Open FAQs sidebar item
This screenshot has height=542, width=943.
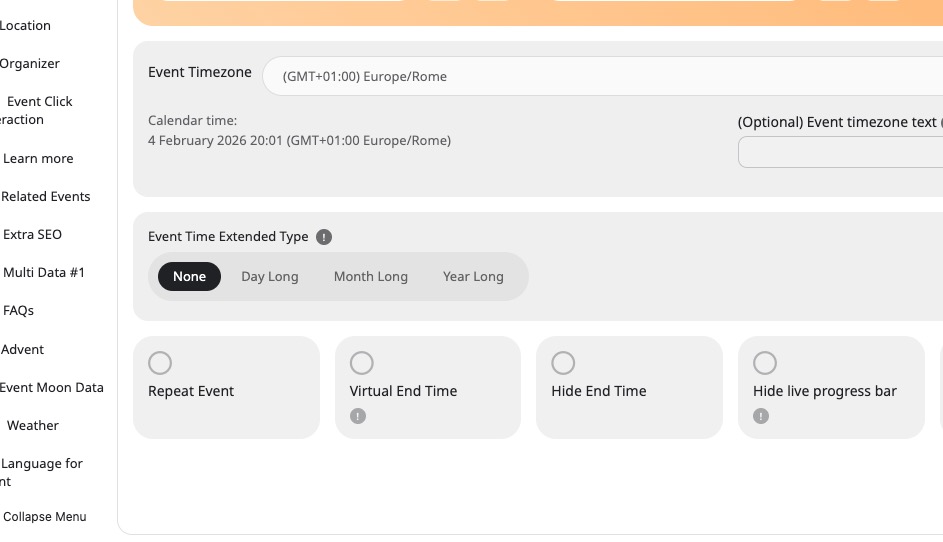(x=18, y=310)
